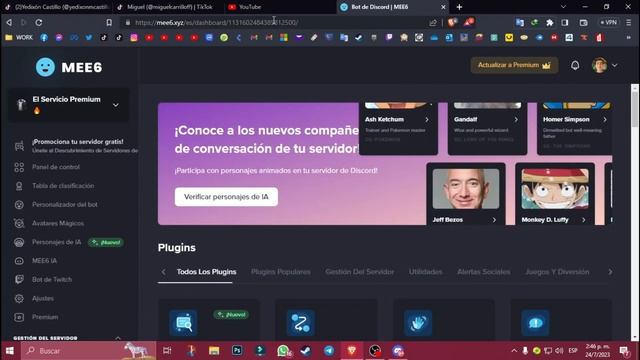This screenshot has width=640, height=360.
Task: Click the share icon in address bar
Action: pyautogui.click(x=433, y=22)
